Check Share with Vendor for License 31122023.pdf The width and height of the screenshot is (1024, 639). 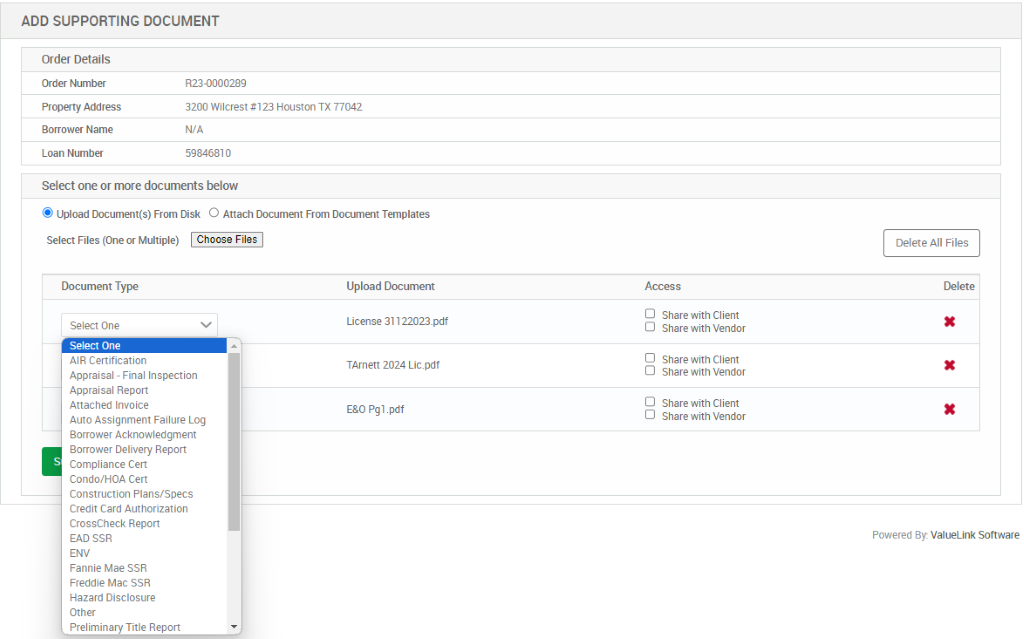pos(650,327)
